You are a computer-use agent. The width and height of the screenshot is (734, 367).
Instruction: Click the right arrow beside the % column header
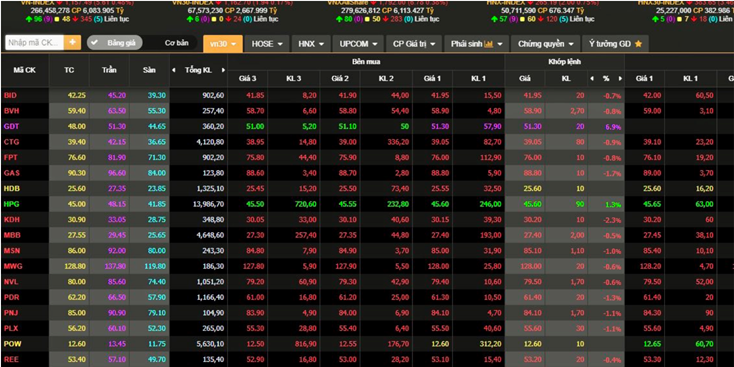[621, 79]
